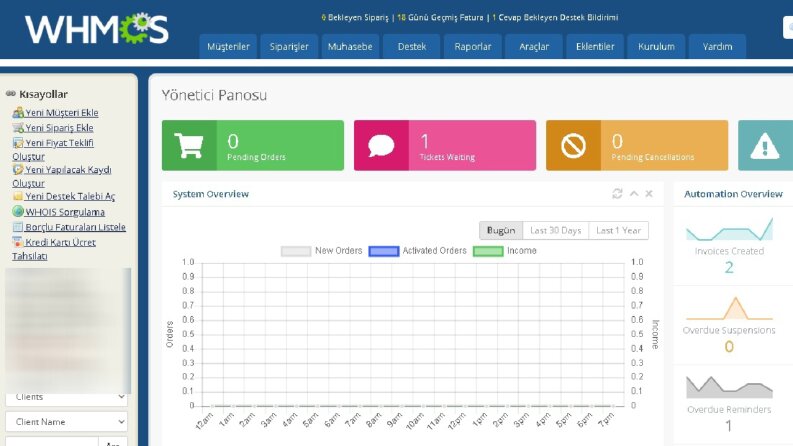Refresh the System Overview widget
793x446 pixels.
617,194
